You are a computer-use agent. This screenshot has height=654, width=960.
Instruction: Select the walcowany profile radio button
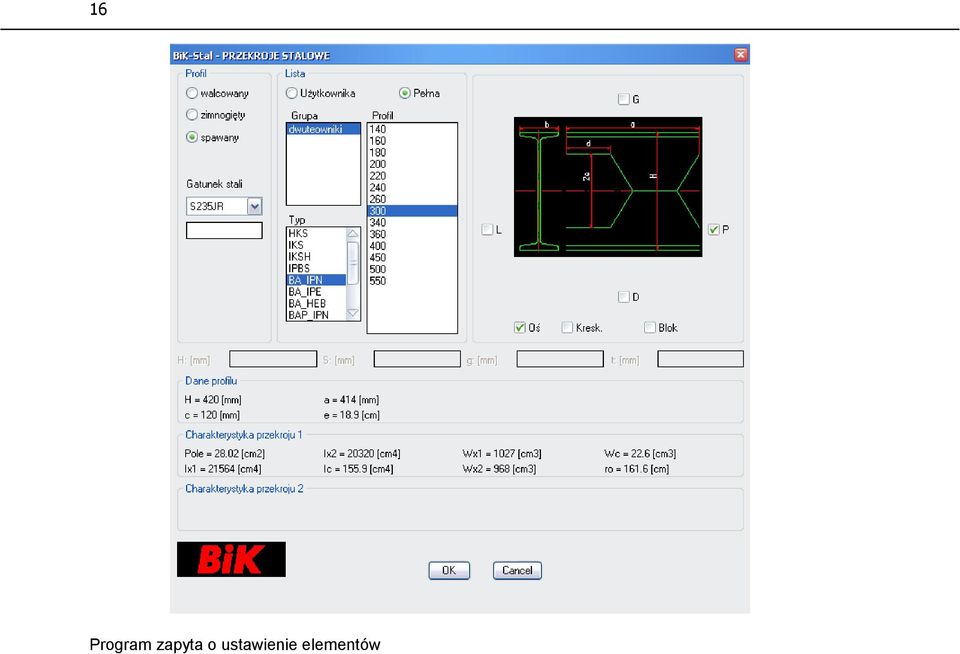192,93
